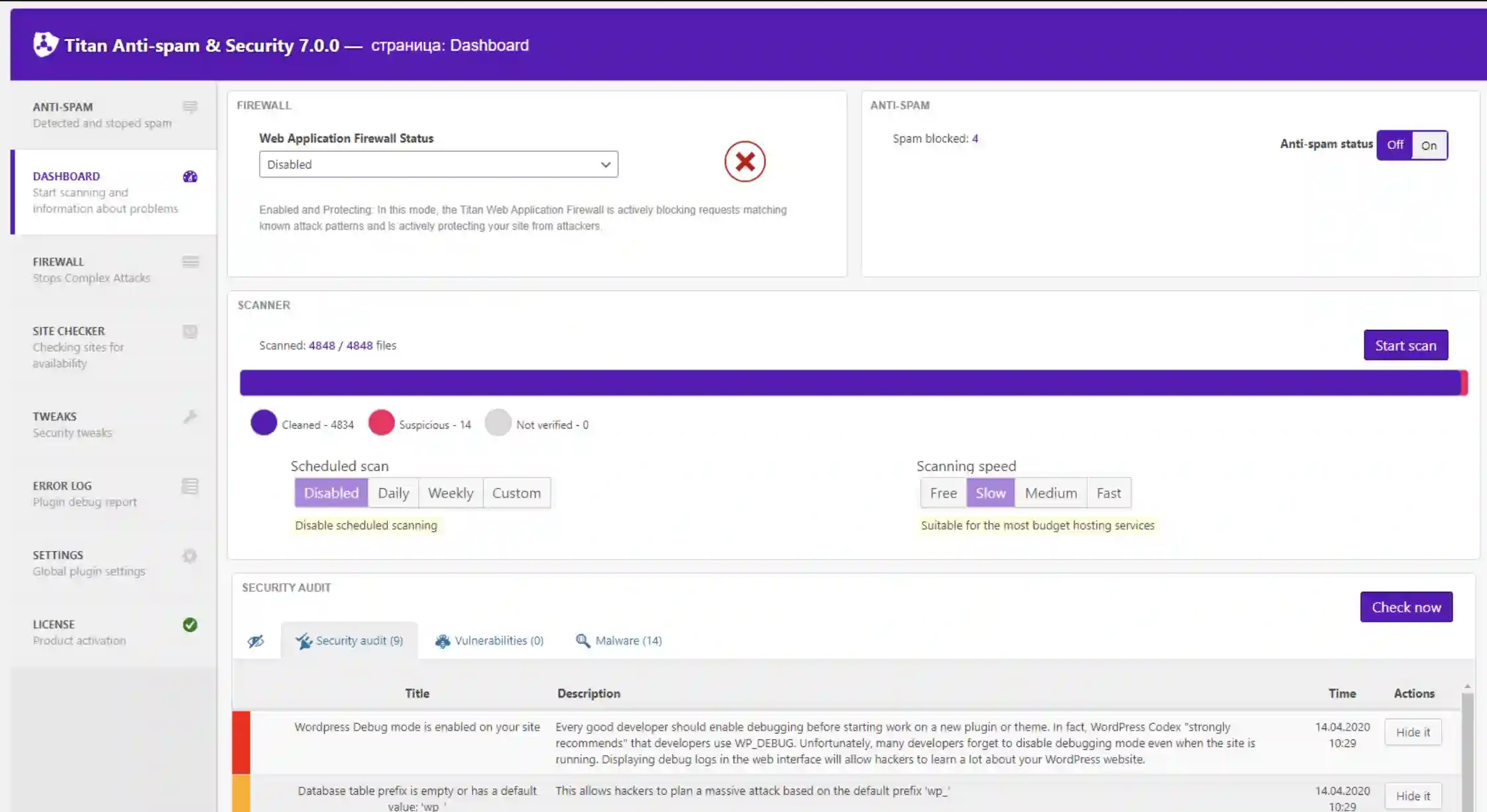The width and height of the screenshot is (1487, 812).
Task: Click the Anti-spam sidebar list icon
Action: [190, 107]
